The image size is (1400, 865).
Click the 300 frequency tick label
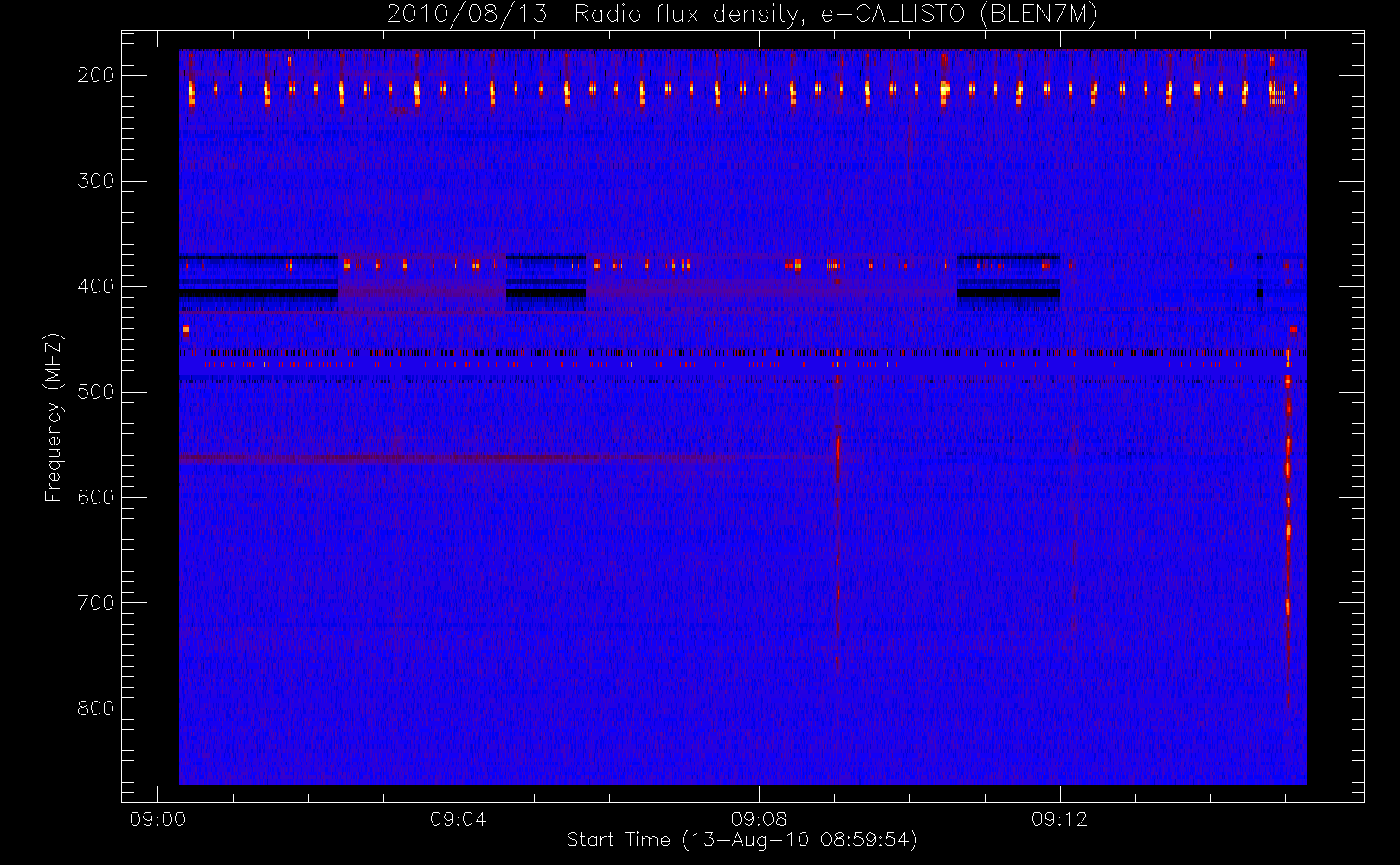(95, 181)
